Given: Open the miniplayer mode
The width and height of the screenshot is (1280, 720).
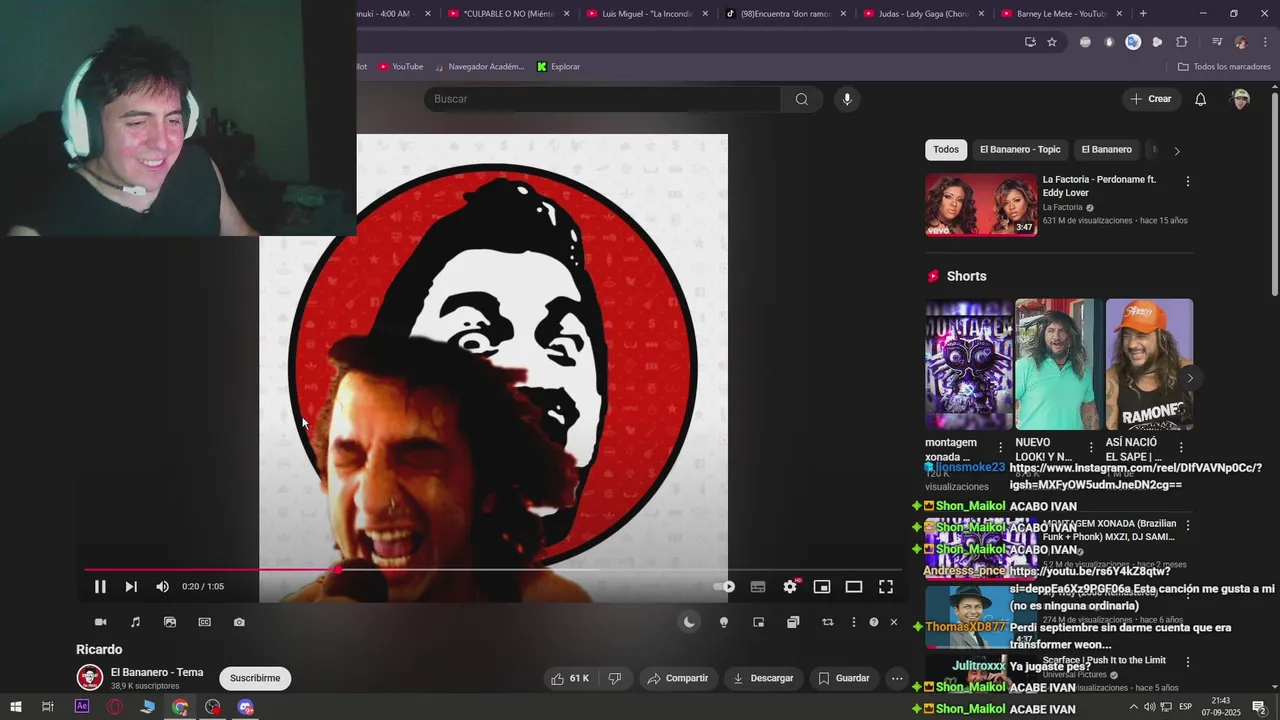Looking at the screenshot, I should (822, 587).
